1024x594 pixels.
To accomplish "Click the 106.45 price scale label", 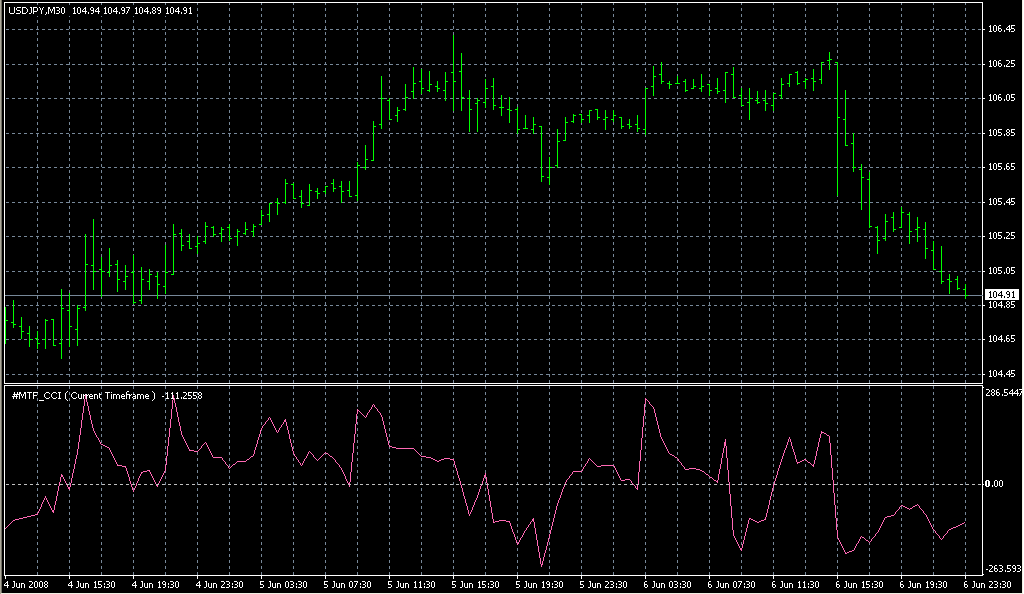I will click(1002, 29).
